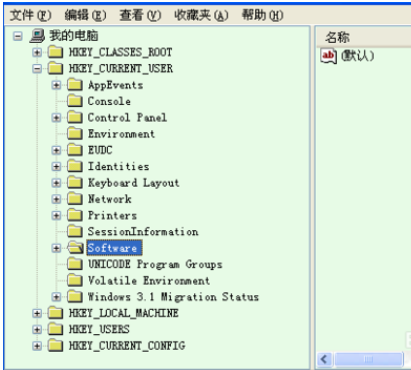Select the 我的电脑 label

pyautogui.click(x=74, y=36)
